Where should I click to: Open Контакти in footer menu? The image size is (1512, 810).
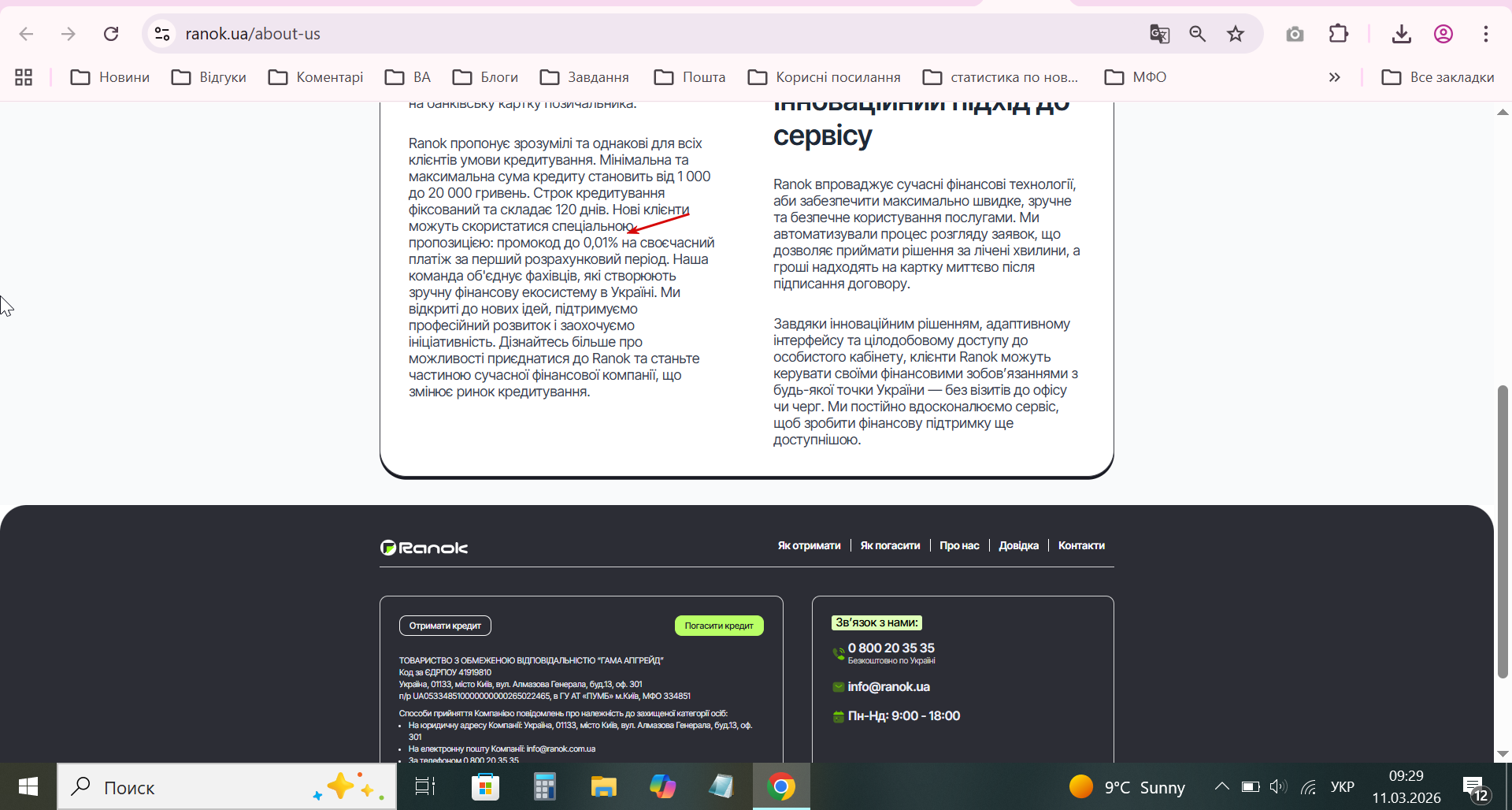pyautogui.click(x=1081, y=545)
